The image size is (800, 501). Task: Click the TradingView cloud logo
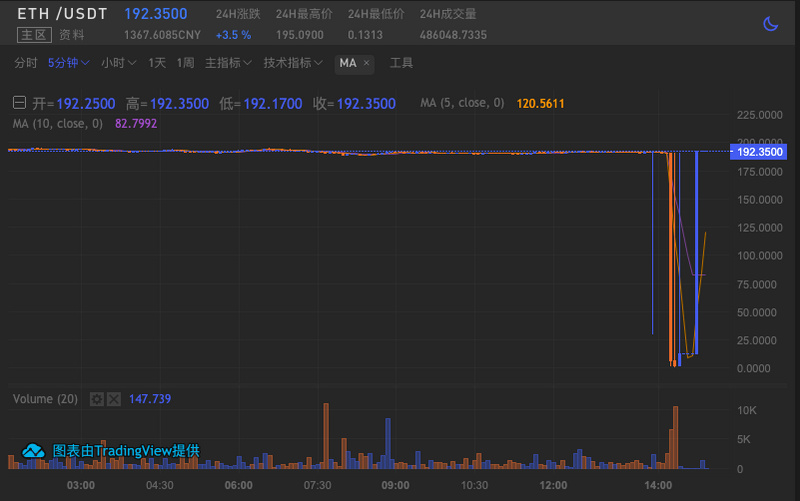click(33, 450)
